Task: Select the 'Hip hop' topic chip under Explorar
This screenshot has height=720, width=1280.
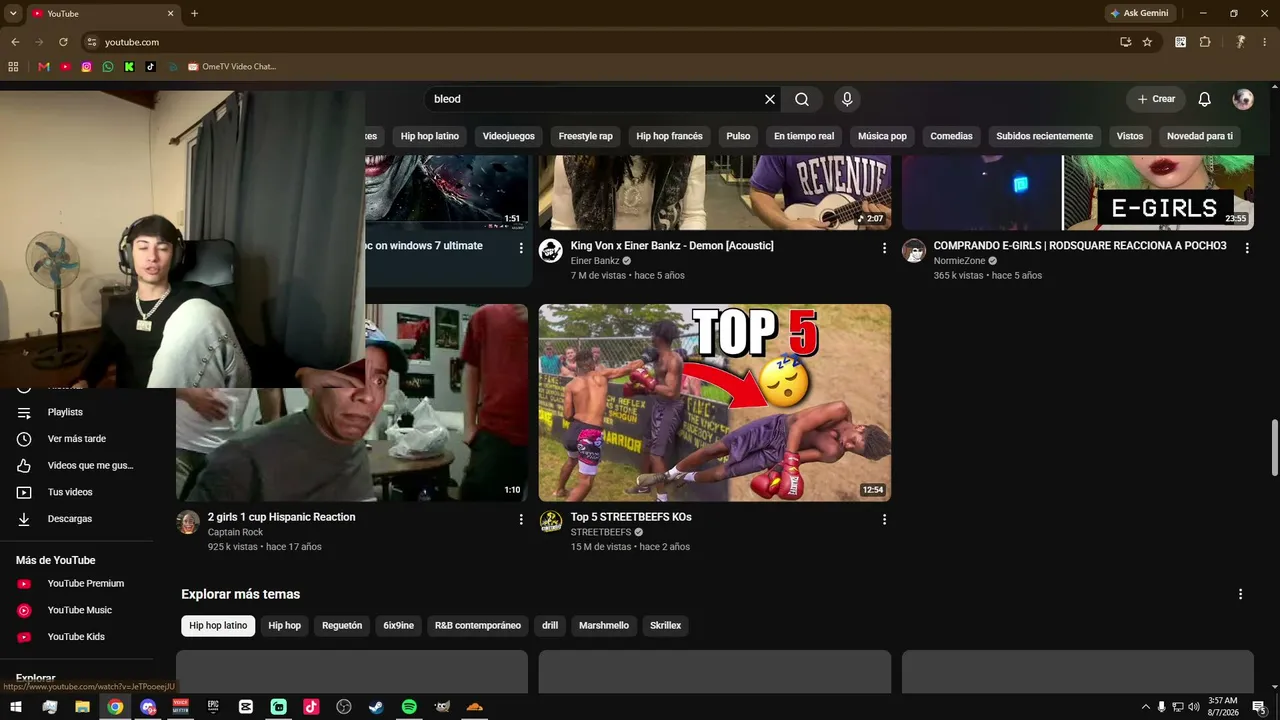Action: pos(285,626)
